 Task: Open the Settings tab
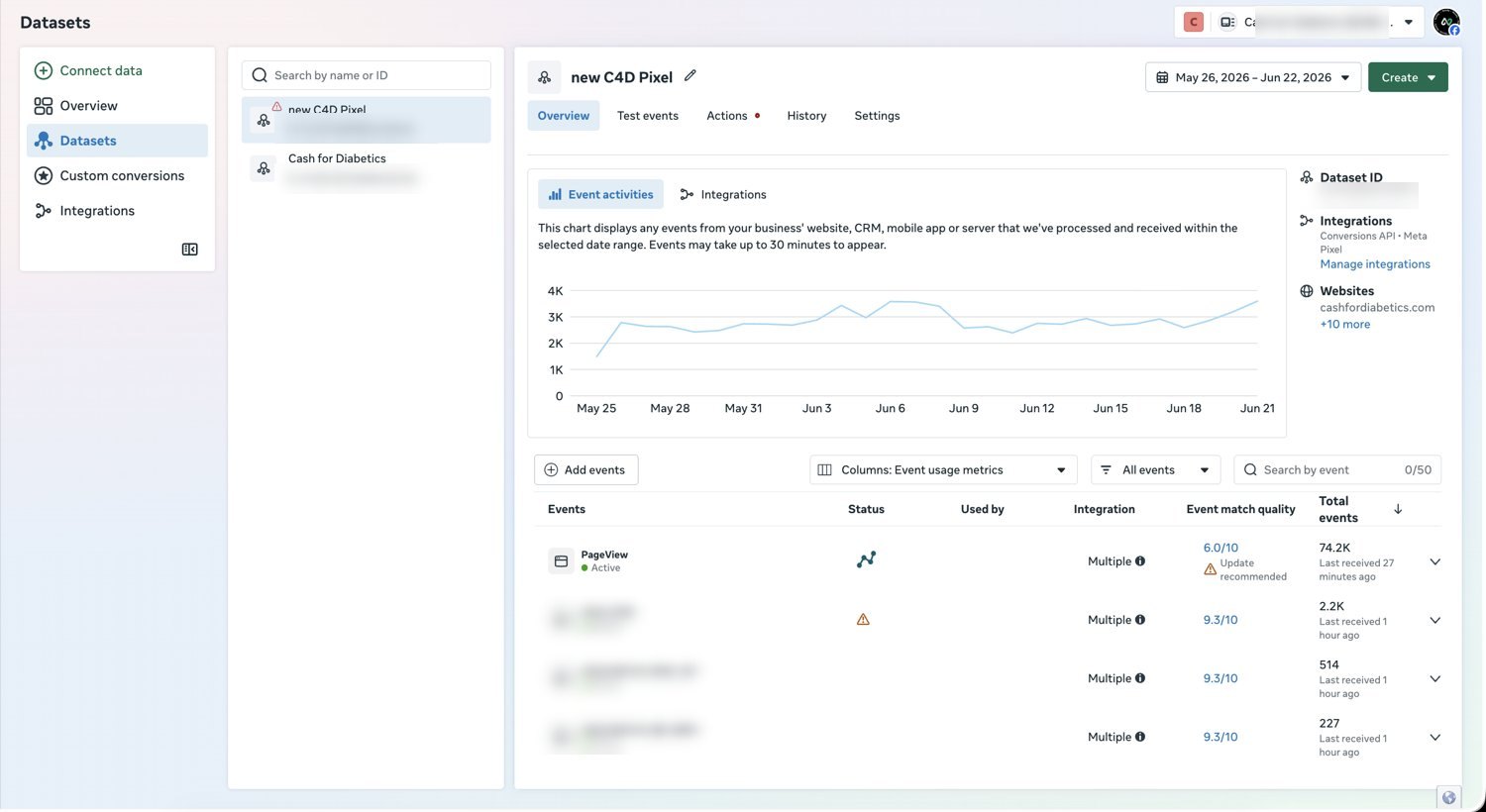point(877,116)
